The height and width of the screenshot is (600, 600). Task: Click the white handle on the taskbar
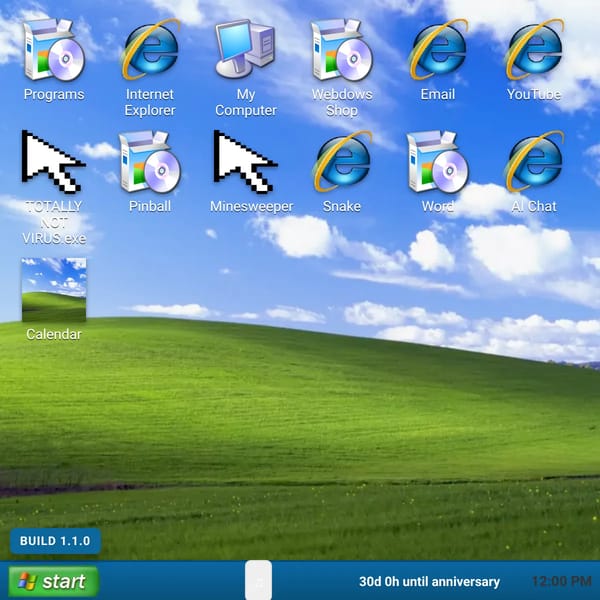259,580
